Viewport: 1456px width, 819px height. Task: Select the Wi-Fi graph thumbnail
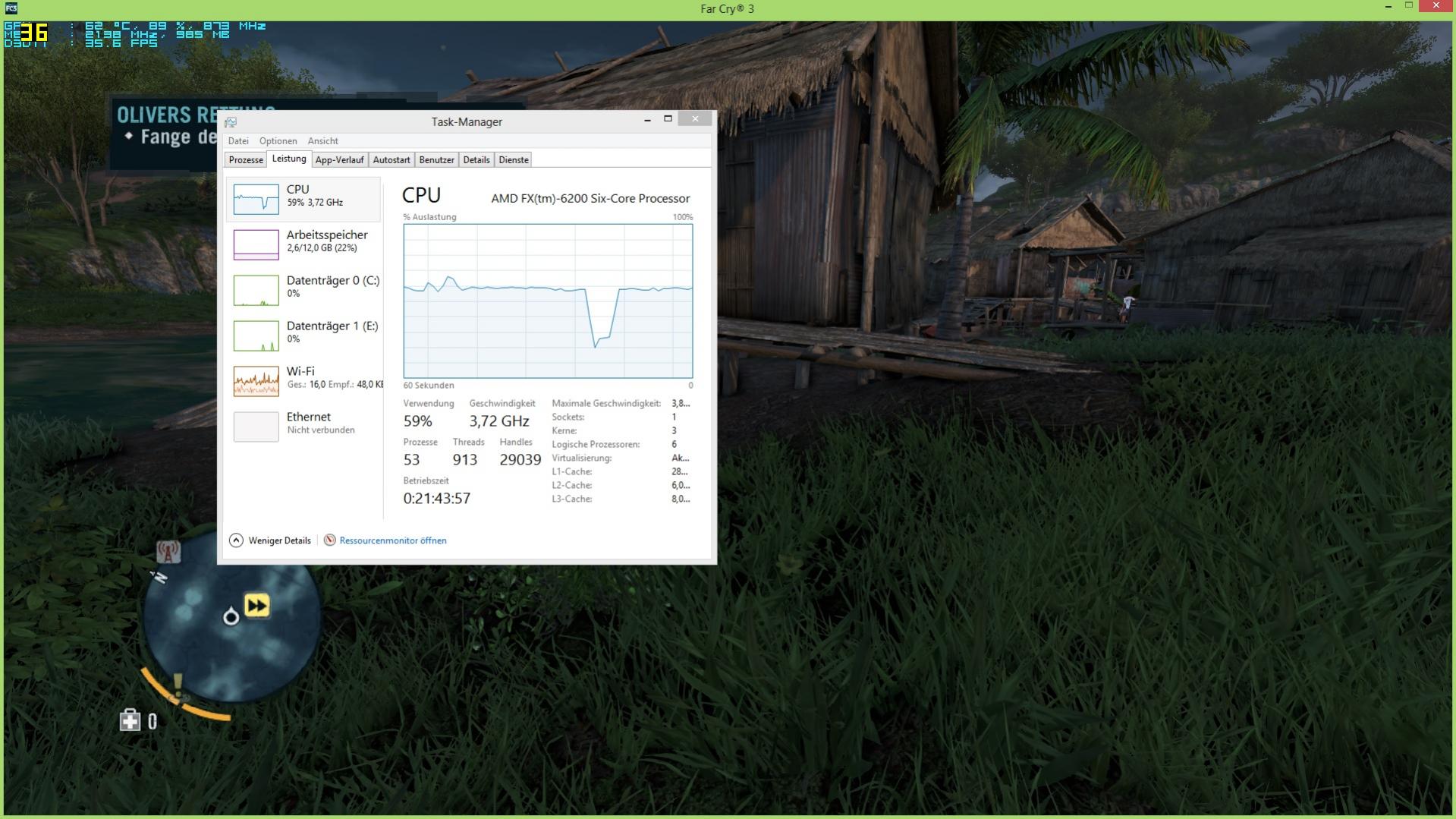coord(256,381)
